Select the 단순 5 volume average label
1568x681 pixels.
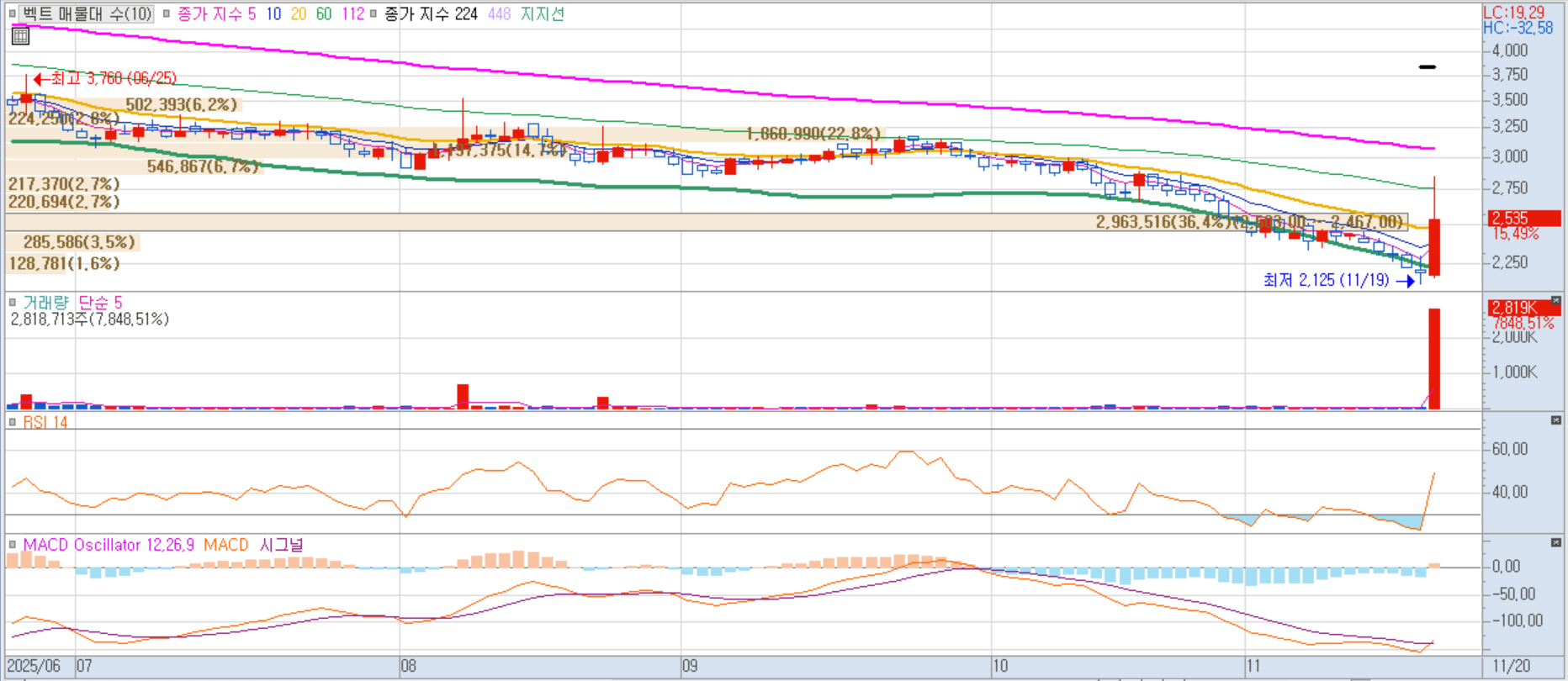(x=100, y=302)
